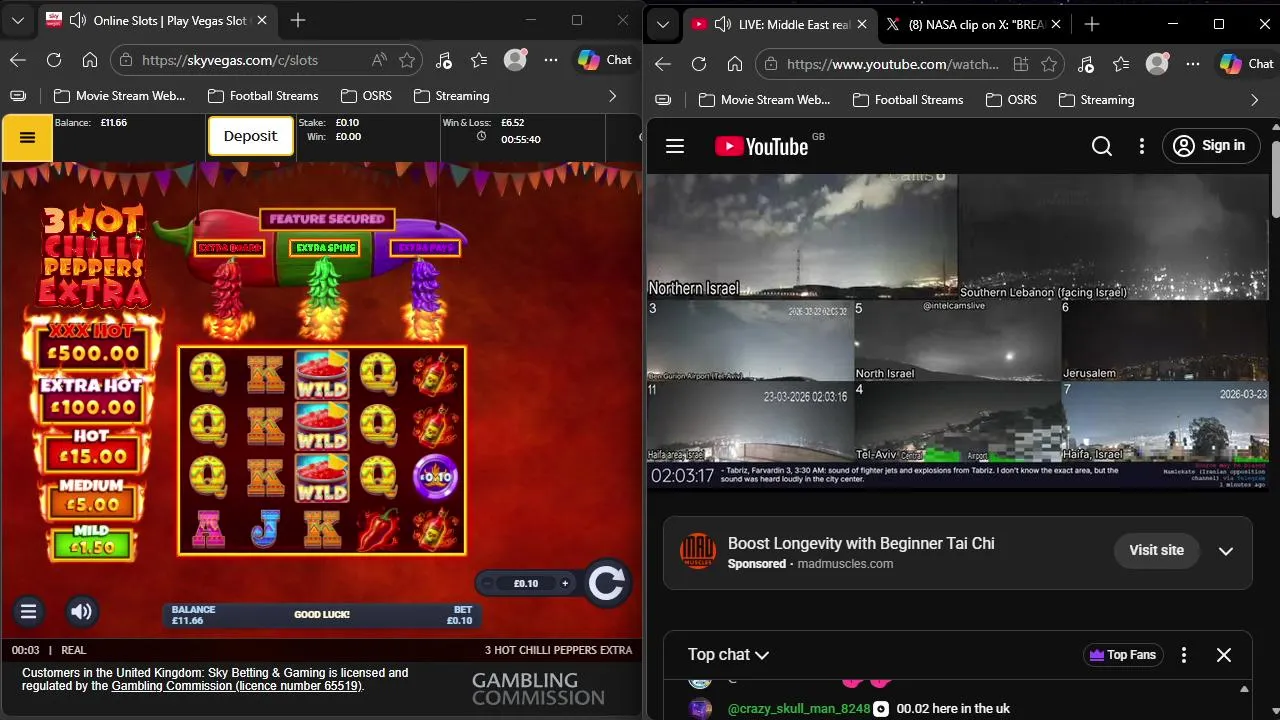Open Football Streams bookmark folder in YouTube window
1280x720 pixels.
(908, 100)
